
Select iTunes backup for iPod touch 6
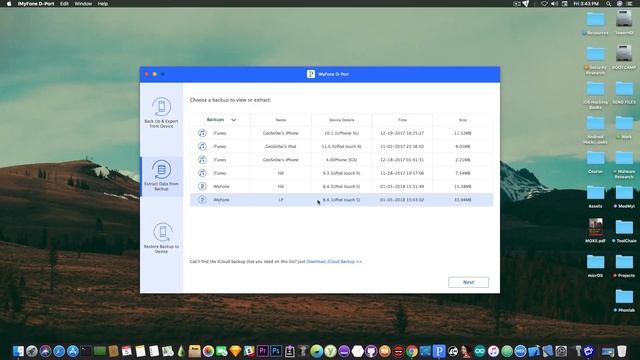[341, 146]
